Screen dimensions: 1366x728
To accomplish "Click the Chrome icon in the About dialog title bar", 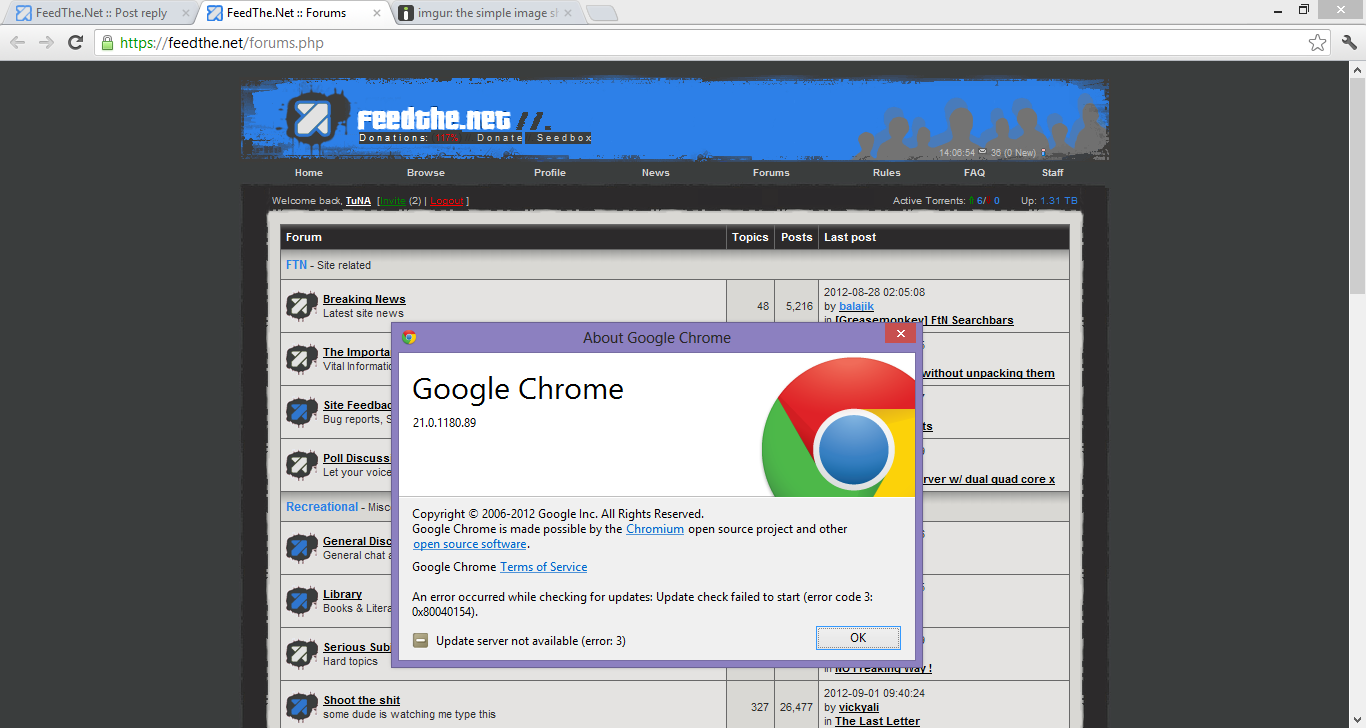I will (409, 337).
